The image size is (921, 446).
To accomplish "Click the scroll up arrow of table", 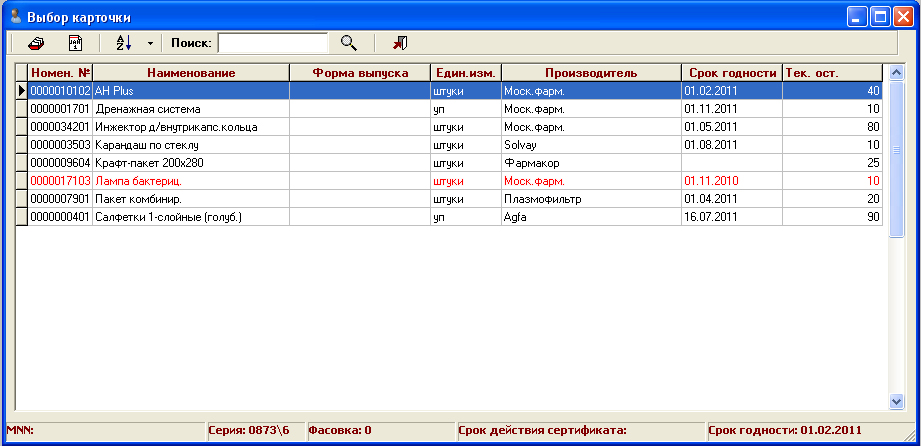I will [x=896, y=73].
